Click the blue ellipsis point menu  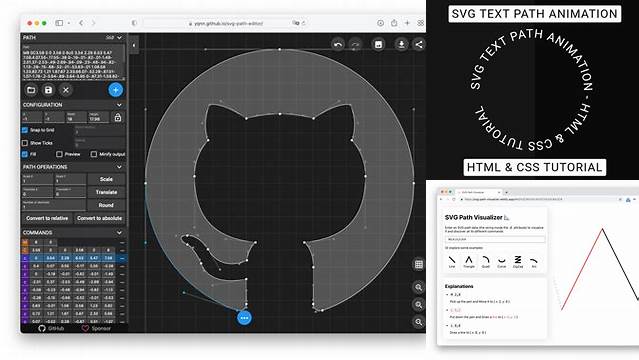pyautogui.click(x=244, y=318)
